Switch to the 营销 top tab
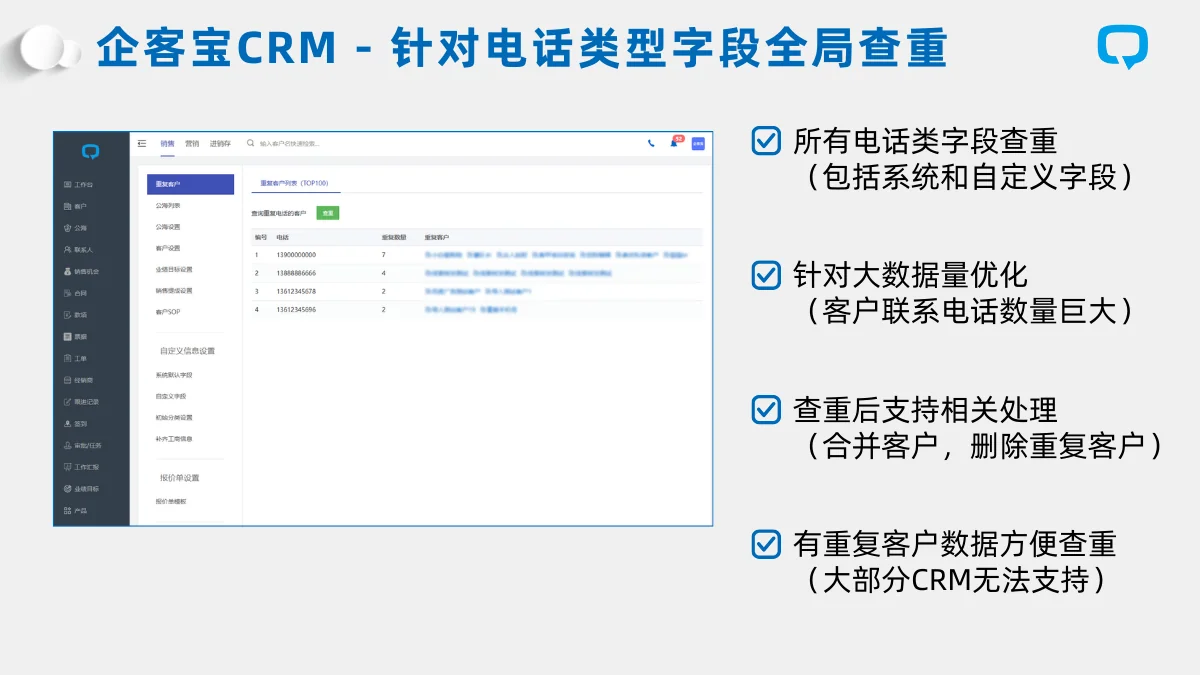Screen dimensions: 1200x675 coord(192,144)
